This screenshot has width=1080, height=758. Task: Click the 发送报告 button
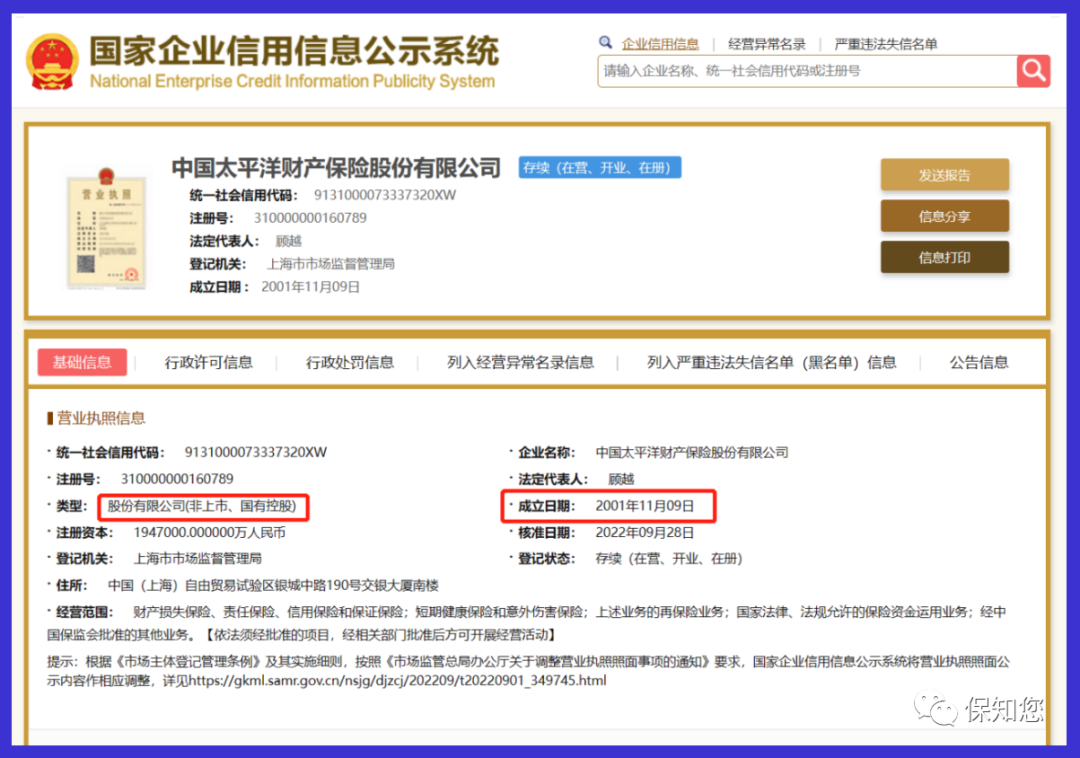click(x=944, y=175)
